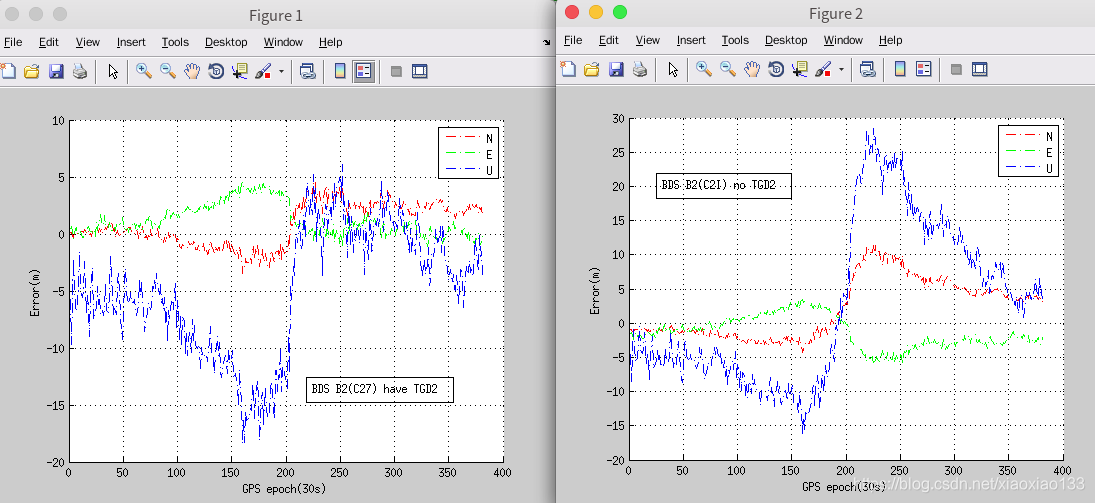Save figure icon in Figure 2 toolbar

pyautogui.click(x=616, y=68)
